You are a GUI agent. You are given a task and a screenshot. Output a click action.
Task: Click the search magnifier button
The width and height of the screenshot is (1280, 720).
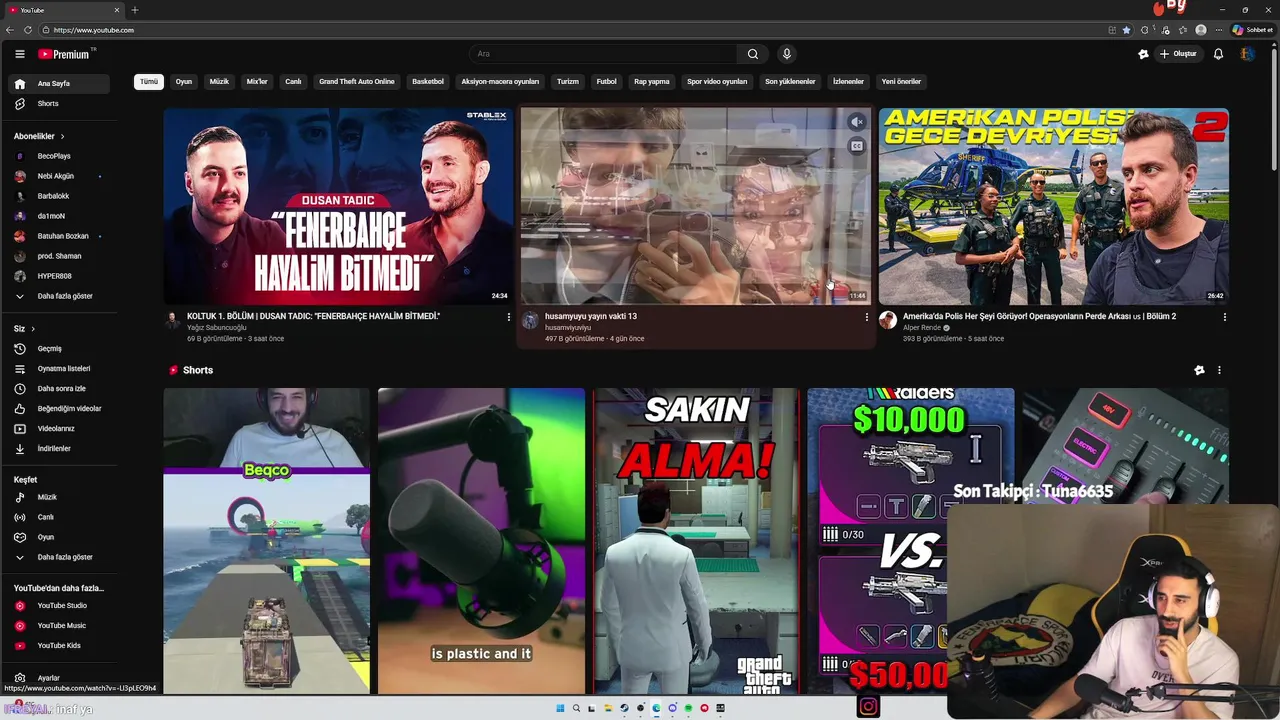pos(753,54)
